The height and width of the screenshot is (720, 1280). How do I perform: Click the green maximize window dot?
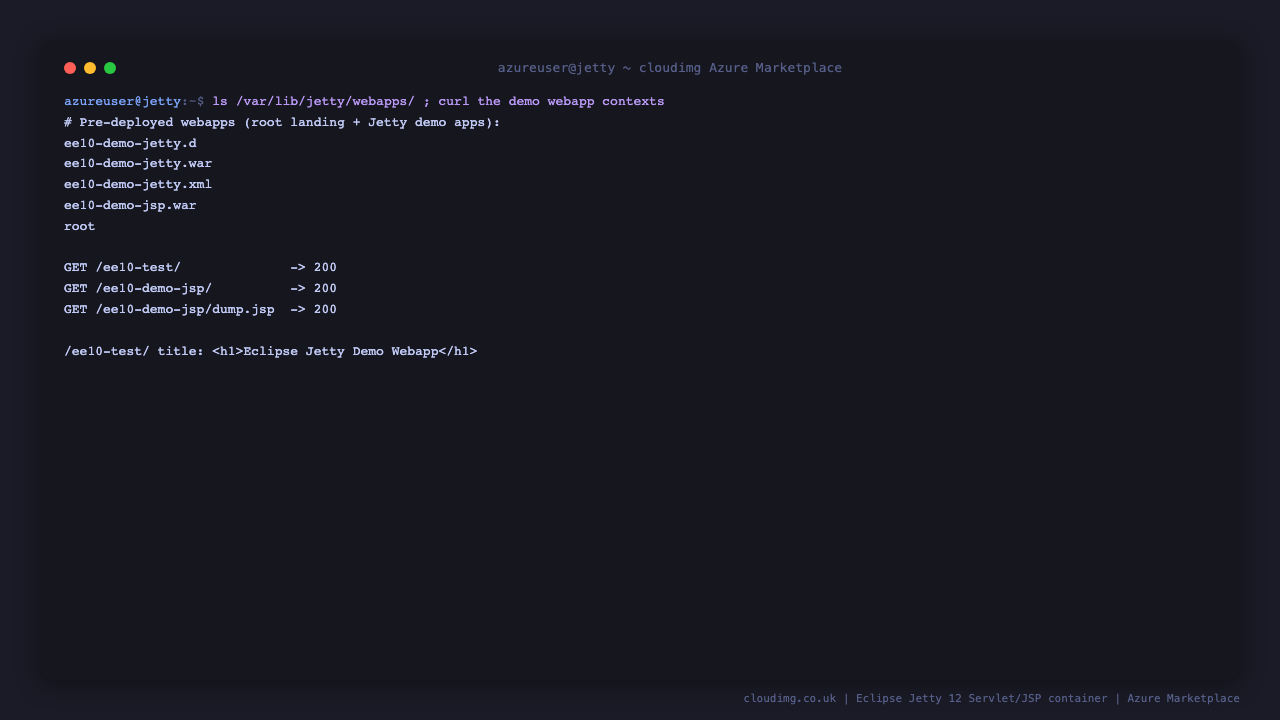pos(110,68)
